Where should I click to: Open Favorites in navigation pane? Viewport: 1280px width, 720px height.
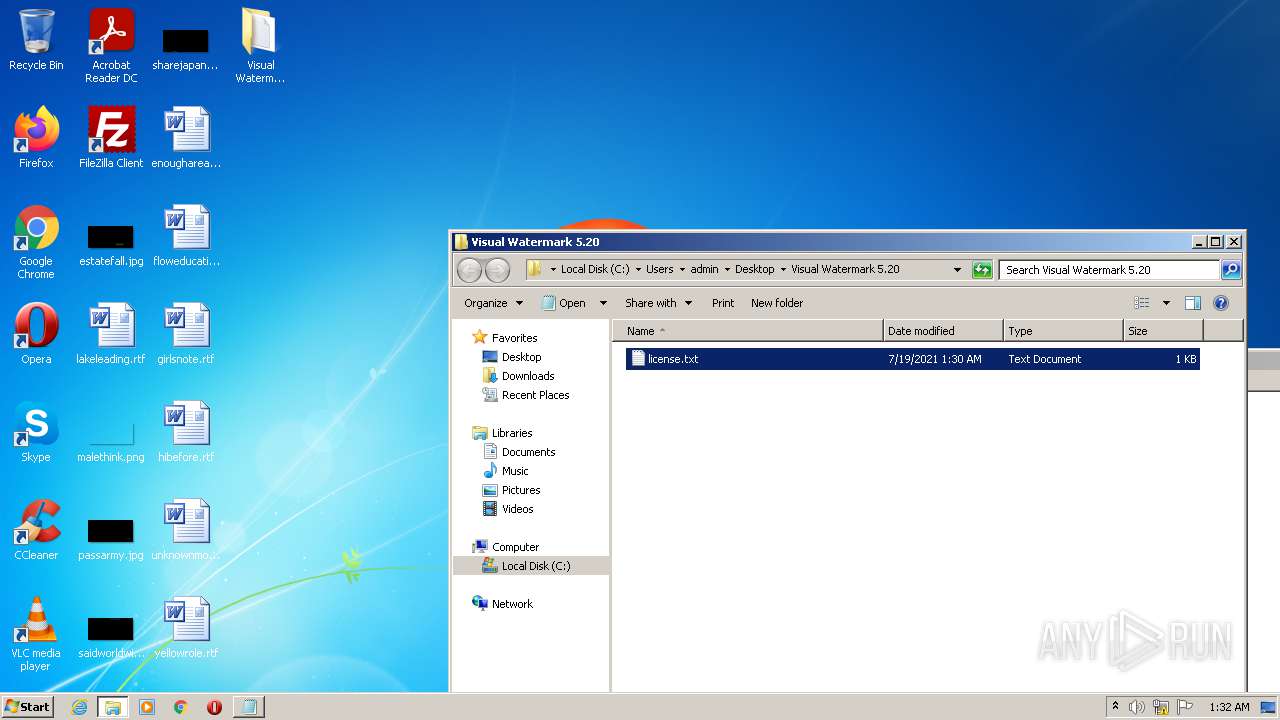pos(514,338)
